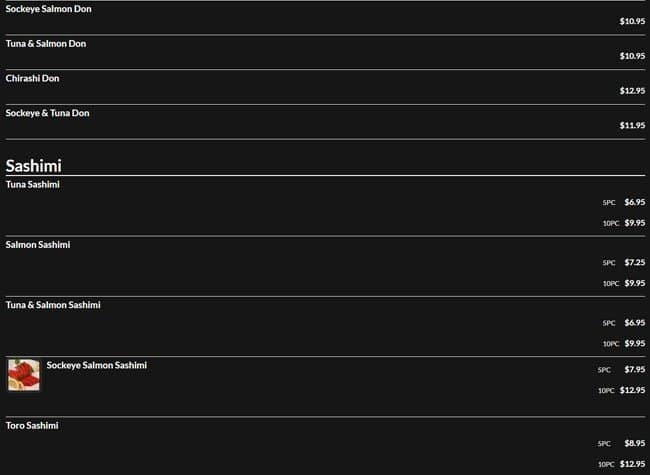This screenshot has width=650, height=475.
Task: Open the Tuna Sashimi item
Action: (x=33, y=184)
